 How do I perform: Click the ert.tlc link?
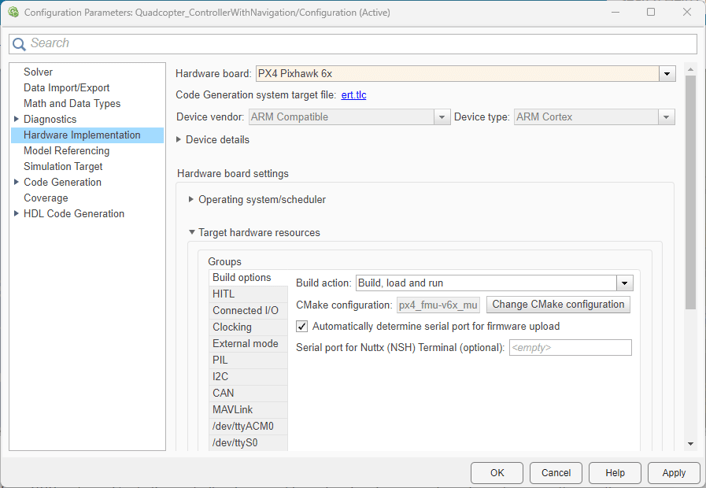pyautogui.click(x=353, y=95)
